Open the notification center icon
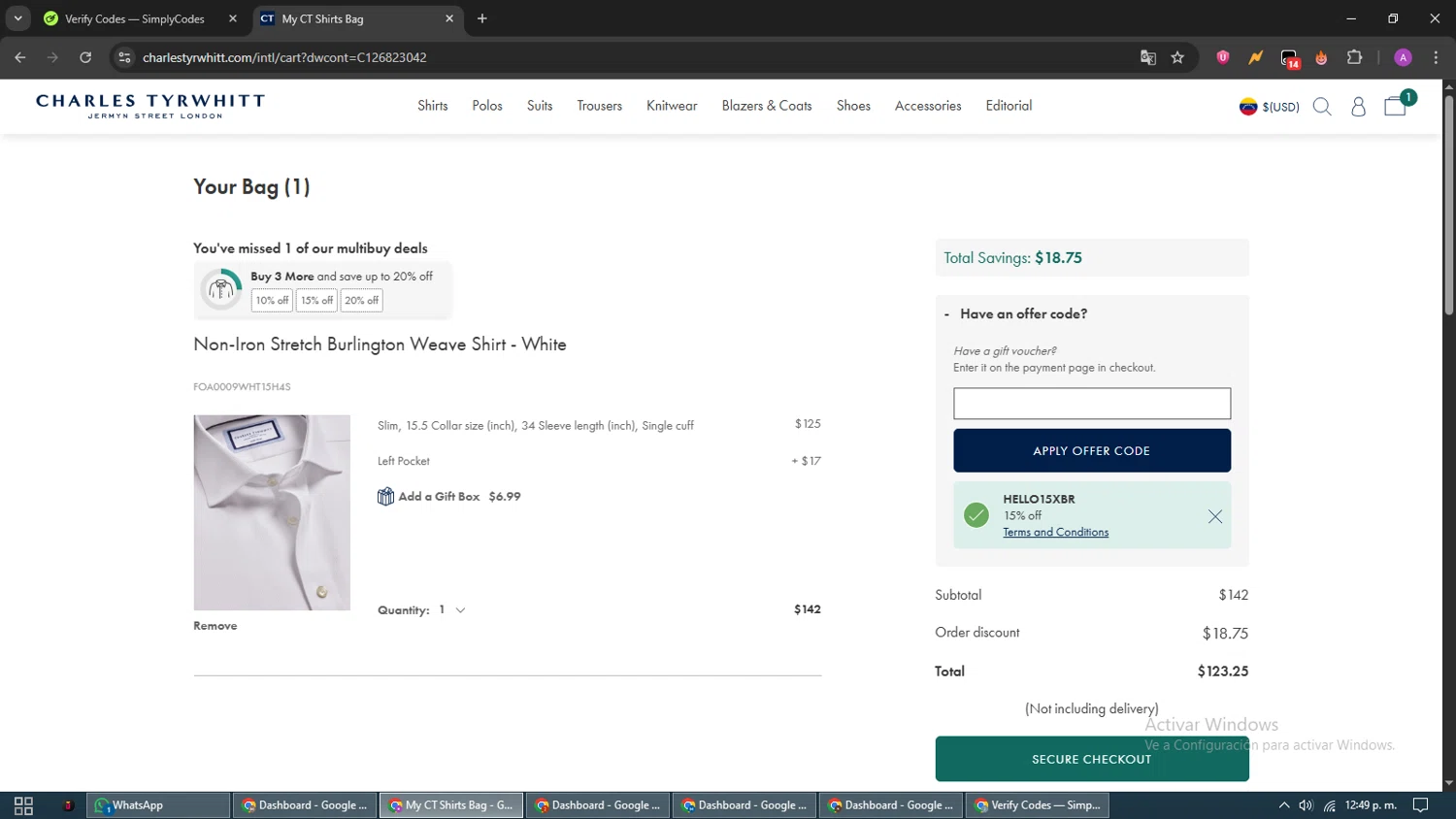The width and height of the screenshot is (1456, 819). click(1420, 805)
